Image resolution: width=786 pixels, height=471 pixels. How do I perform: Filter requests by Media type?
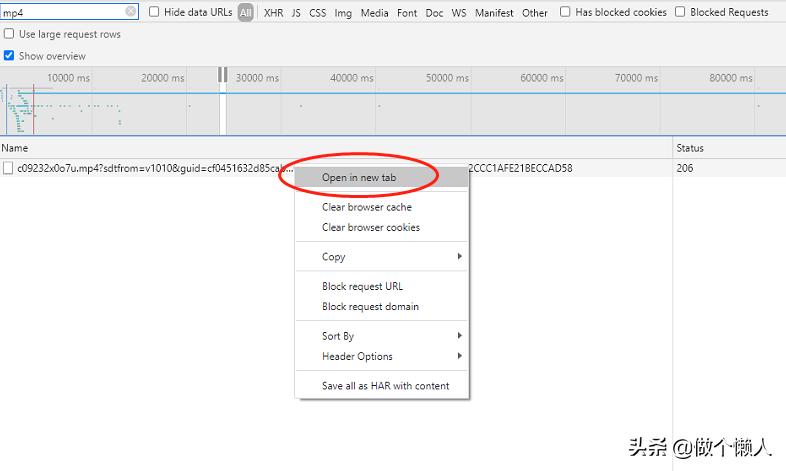point(374,13)
